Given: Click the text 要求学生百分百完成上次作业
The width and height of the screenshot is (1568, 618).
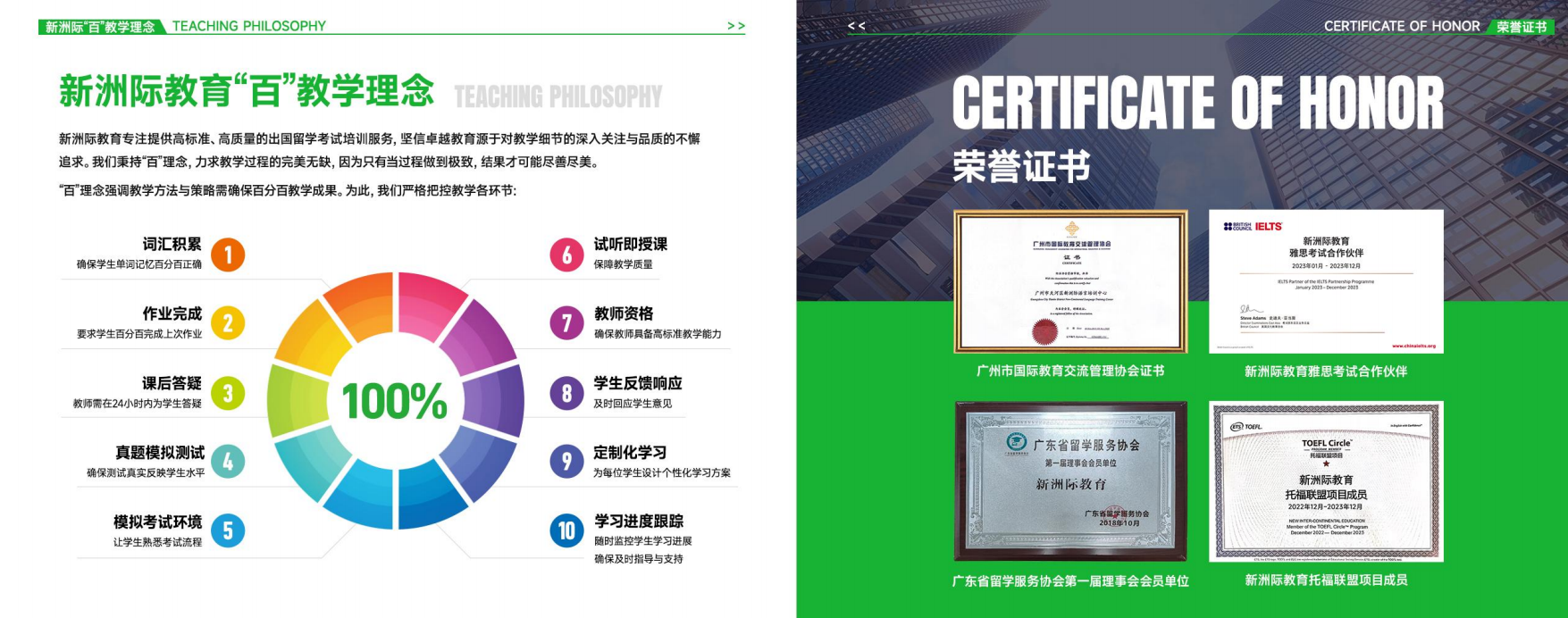Looking at the screenshot, I should pos(139,334).
